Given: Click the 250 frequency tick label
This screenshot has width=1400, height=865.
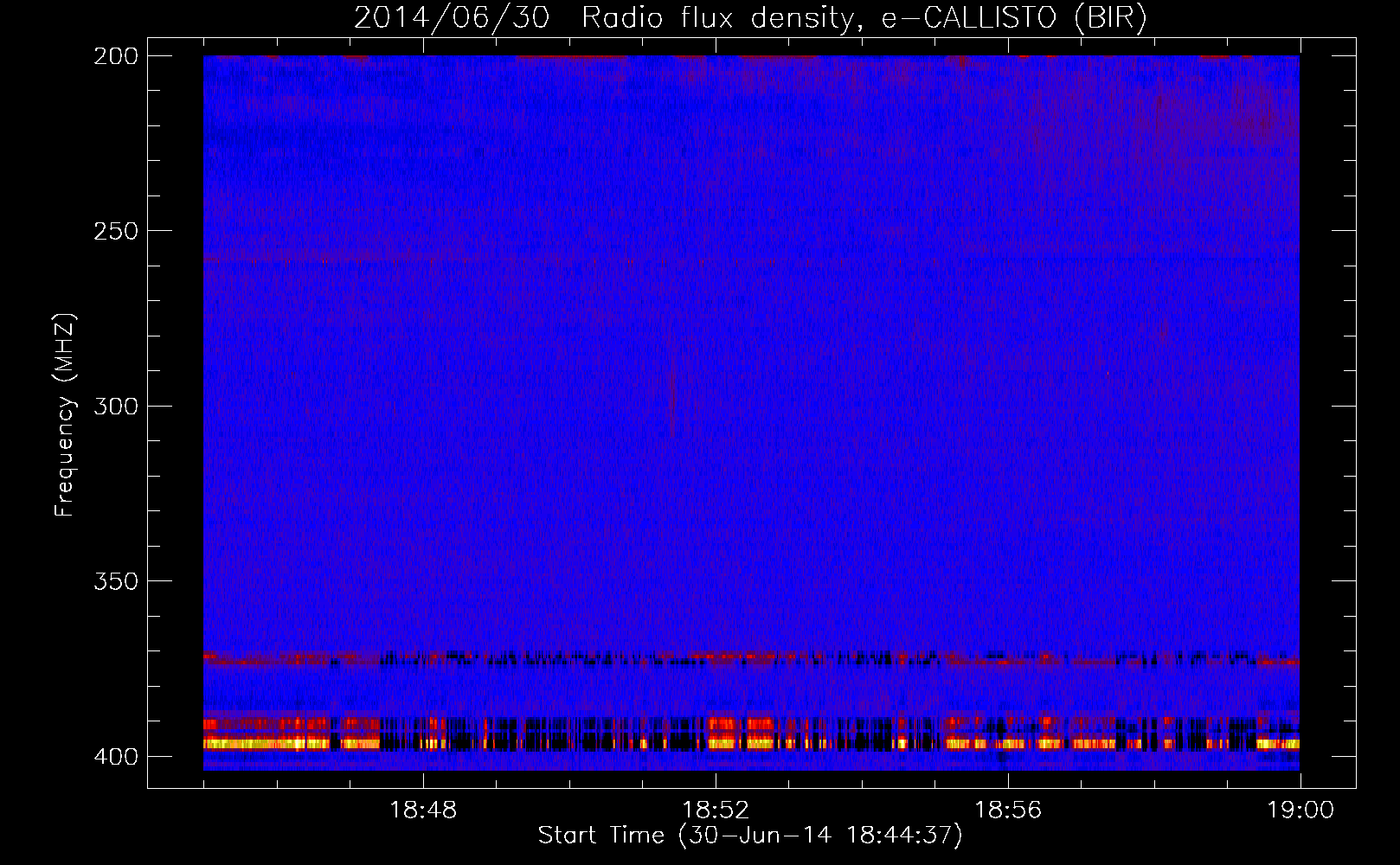Looking at the screenshot, I should pos(116,231).
